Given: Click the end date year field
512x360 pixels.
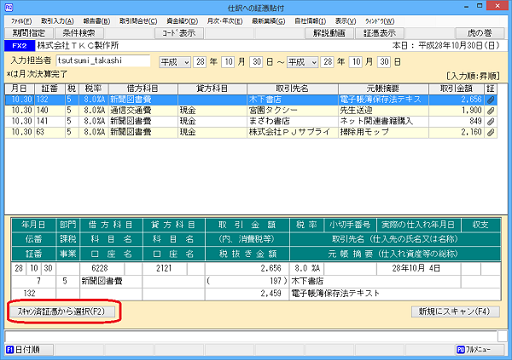Looking at the screenshot, I should coord(328,62).
